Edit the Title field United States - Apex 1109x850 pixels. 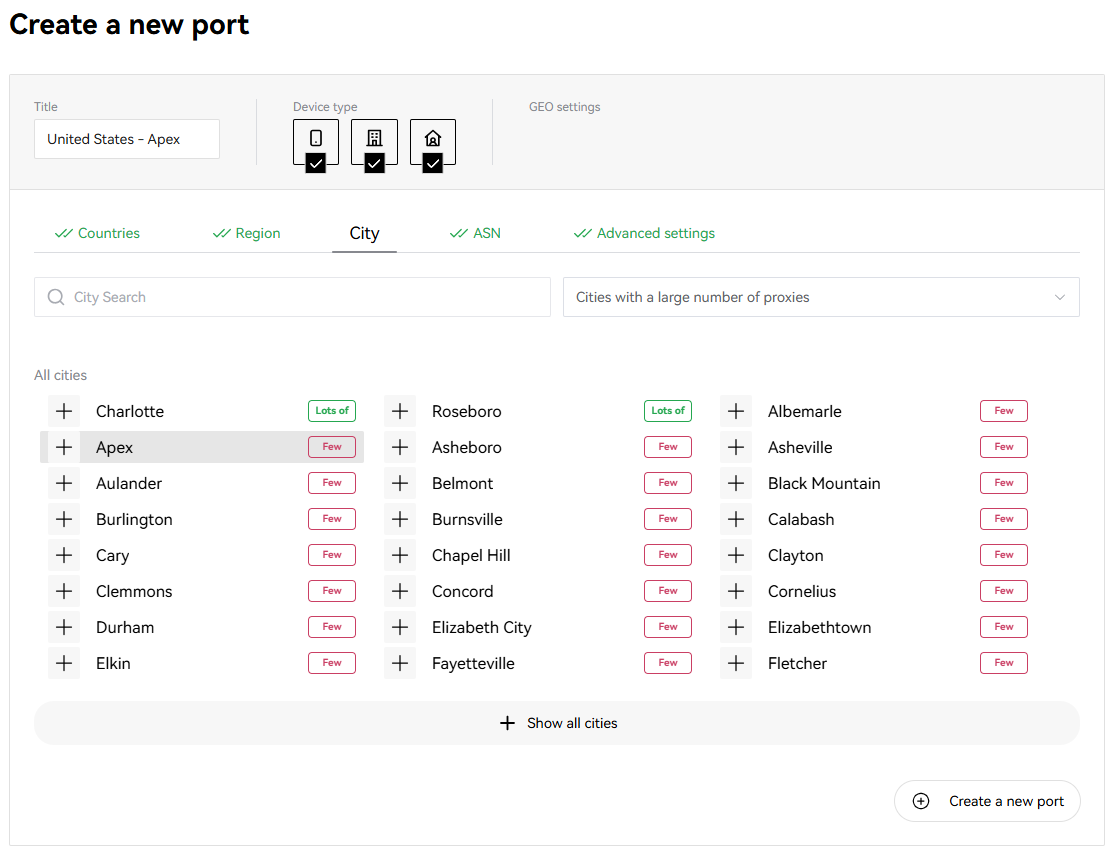coord(127,139)
